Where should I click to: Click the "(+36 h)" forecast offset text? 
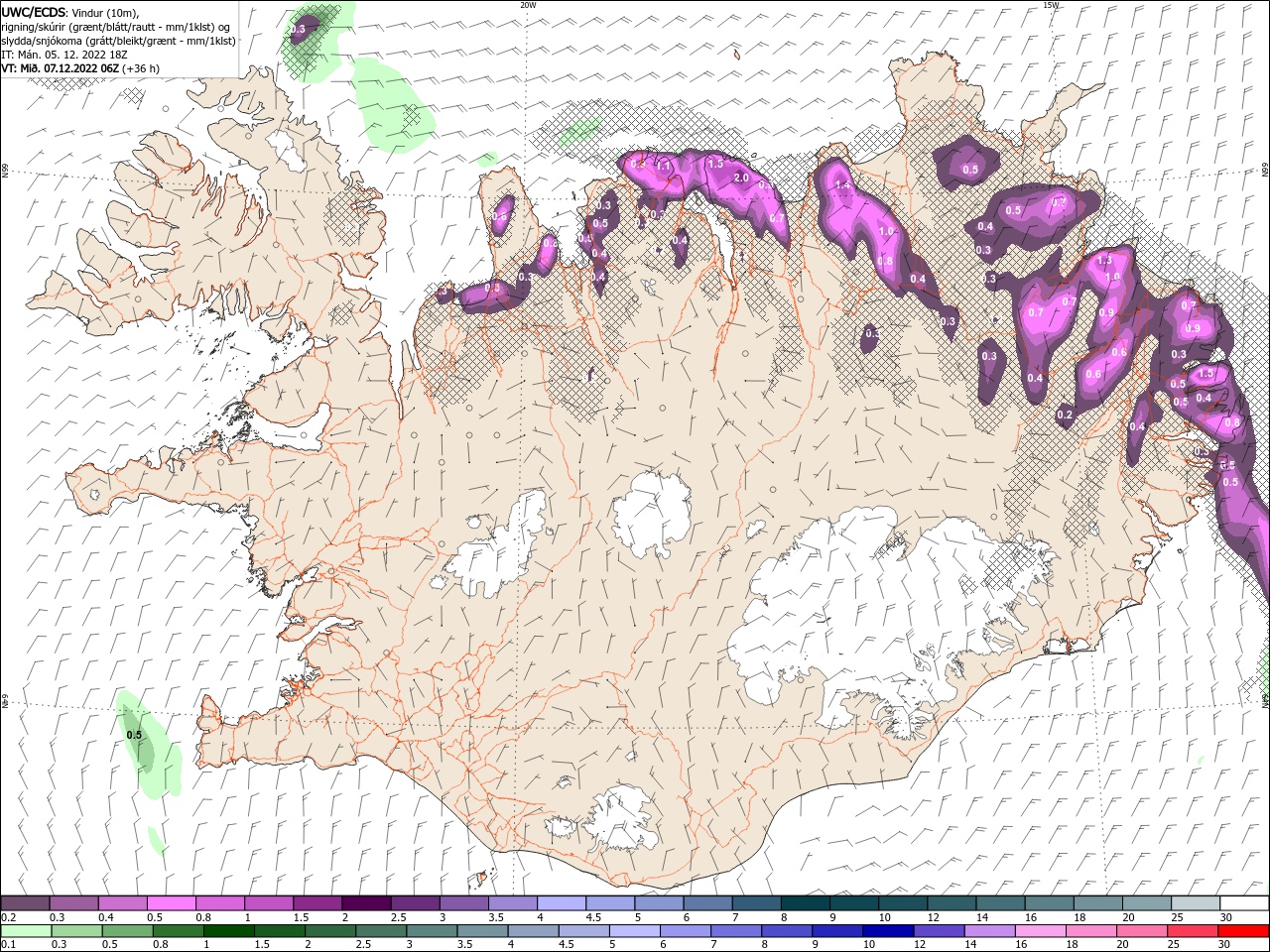point(142,68)
